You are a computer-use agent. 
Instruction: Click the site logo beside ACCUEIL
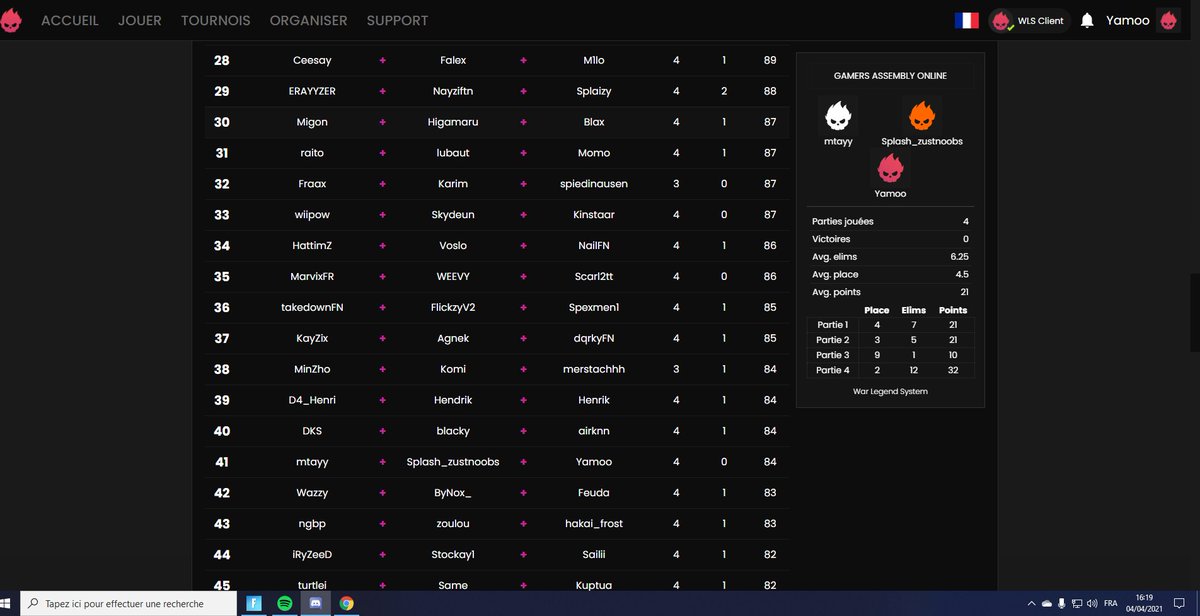pyautogui.click(x=12, y=20)
